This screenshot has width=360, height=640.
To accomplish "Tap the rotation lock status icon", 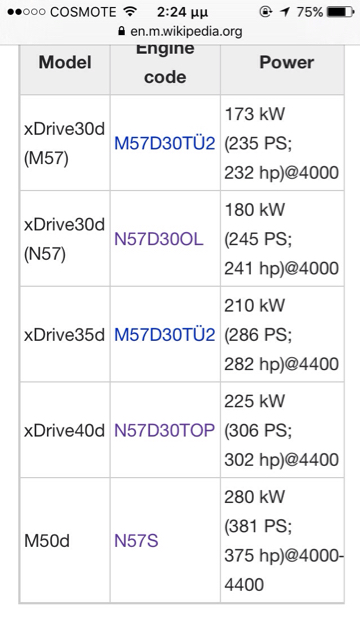I will (265, 12).
